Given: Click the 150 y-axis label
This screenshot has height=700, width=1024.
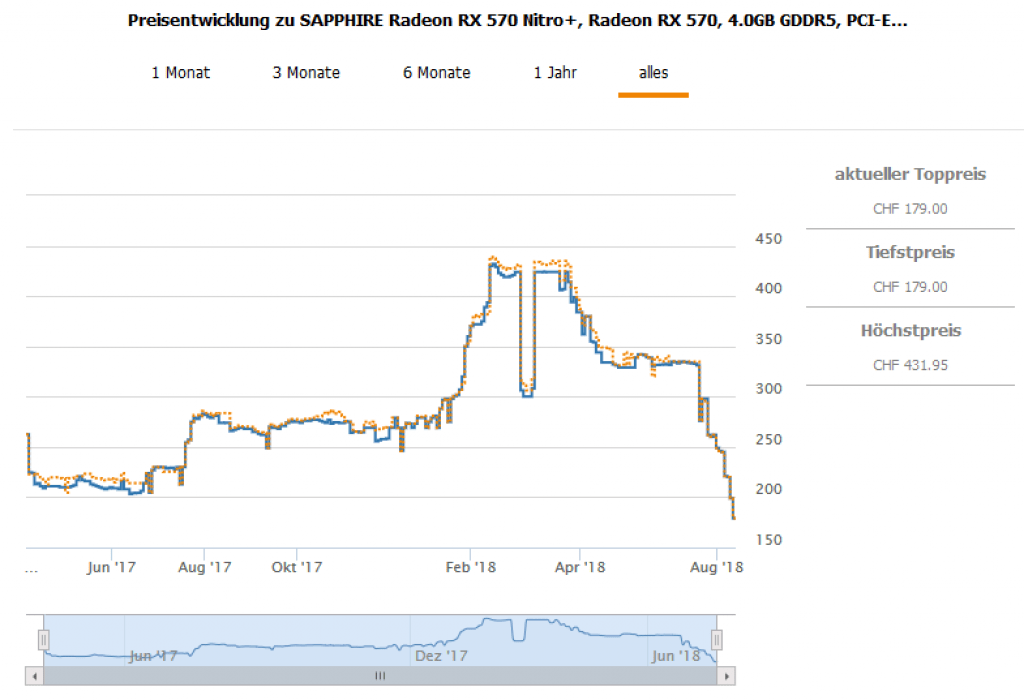Looking at the screenshot, I should click(769, 540).
